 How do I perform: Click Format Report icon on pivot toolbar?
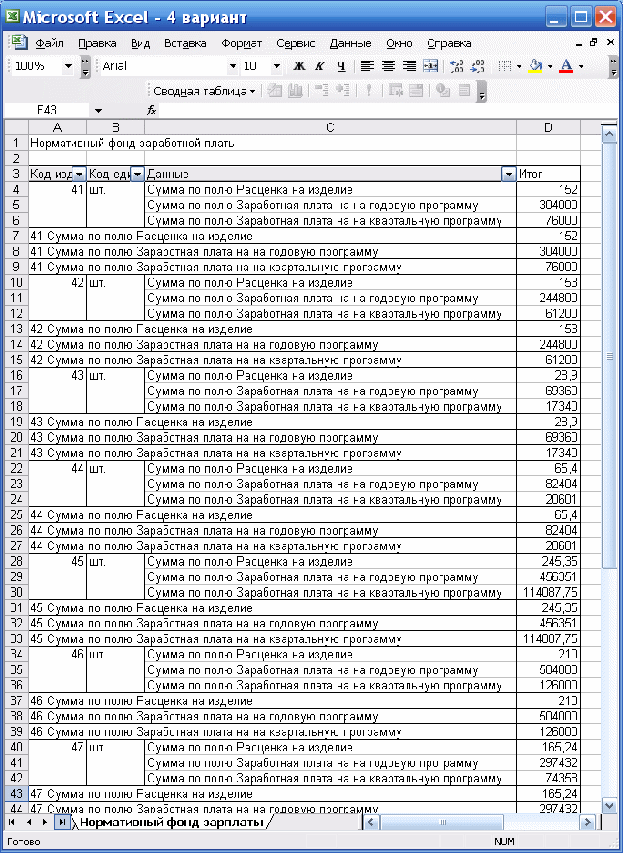(275, 91)
